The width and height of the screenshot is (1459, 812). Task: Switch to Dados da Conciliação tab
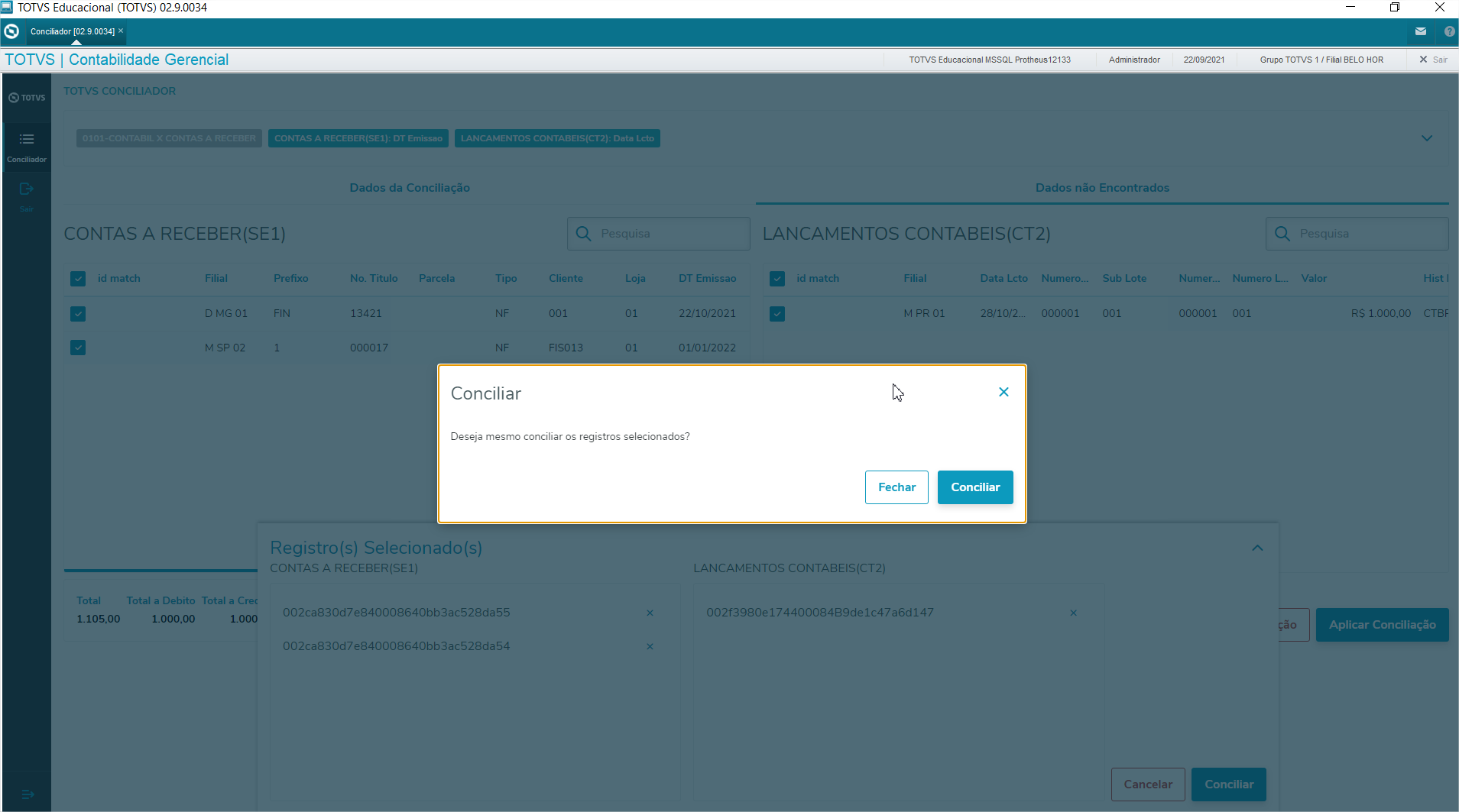(410, 188)
